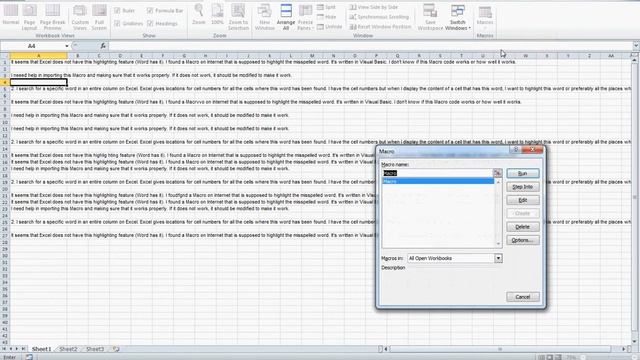Click Zoom to Selection
The height and width of the screenshot is (360, 640).
[x=238, y=17]
